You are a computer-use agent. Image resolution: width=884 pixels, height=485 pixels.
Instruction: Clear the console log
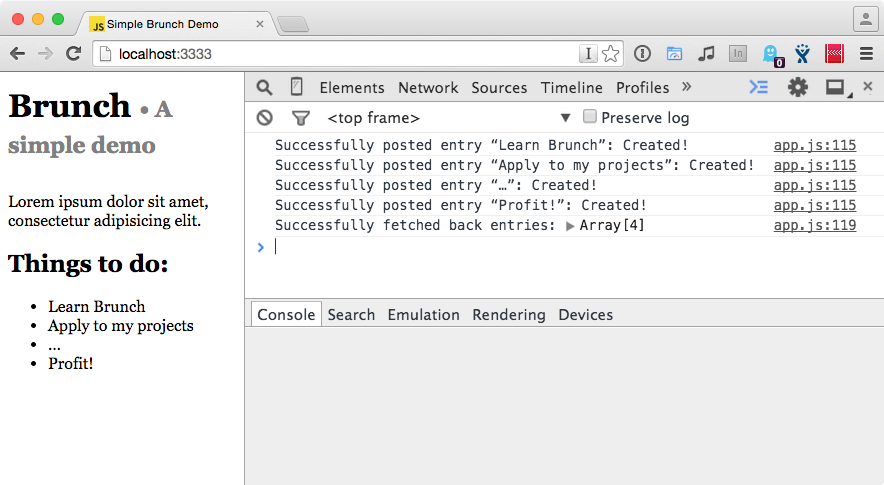coord(264,117)
